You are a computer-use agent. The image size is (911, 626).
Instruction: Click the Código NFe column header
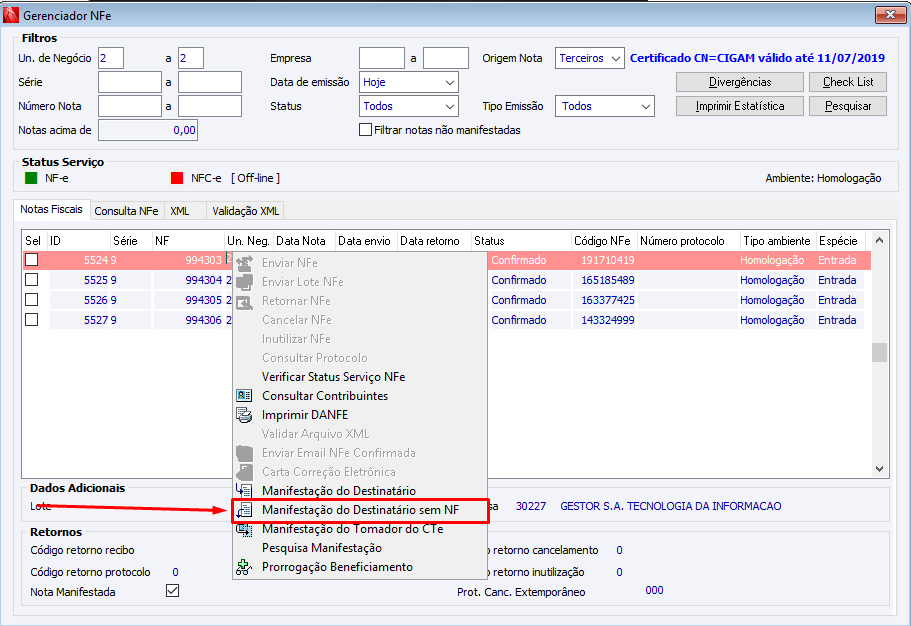[604, 241]
